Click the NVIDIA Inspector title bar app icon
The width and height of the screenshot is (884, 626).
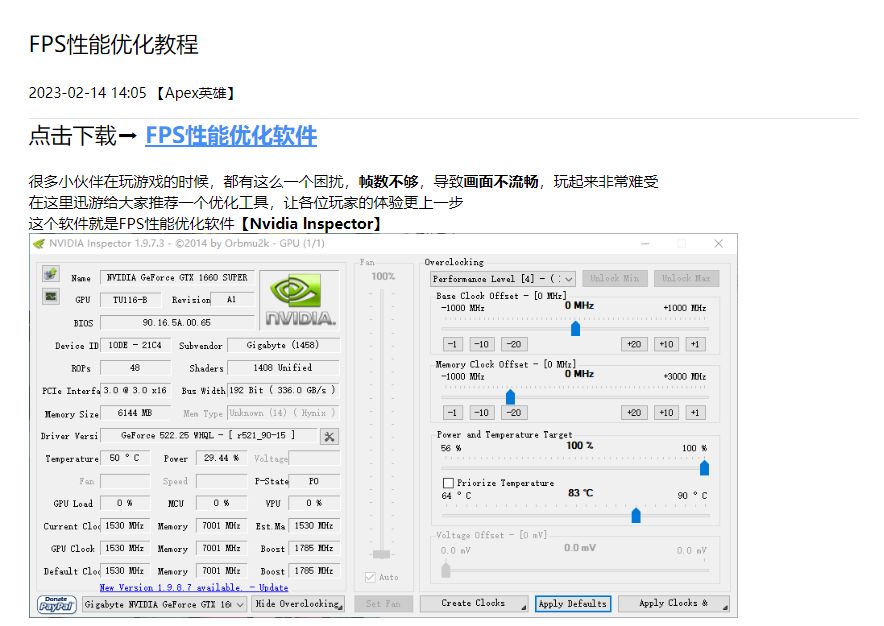(x=39, y=244)
